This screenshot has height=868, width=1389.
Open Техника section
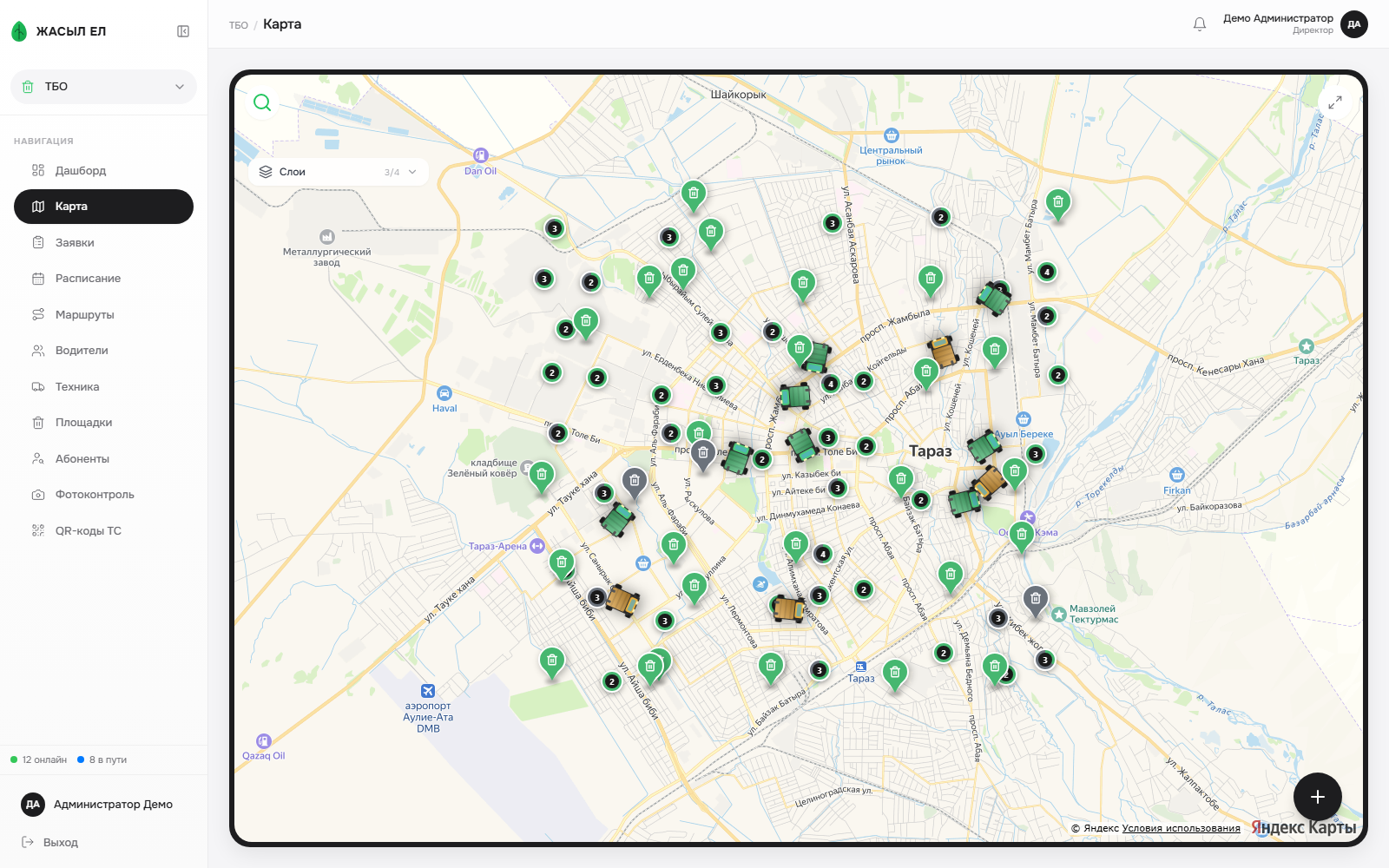click(x=103, y=387)
